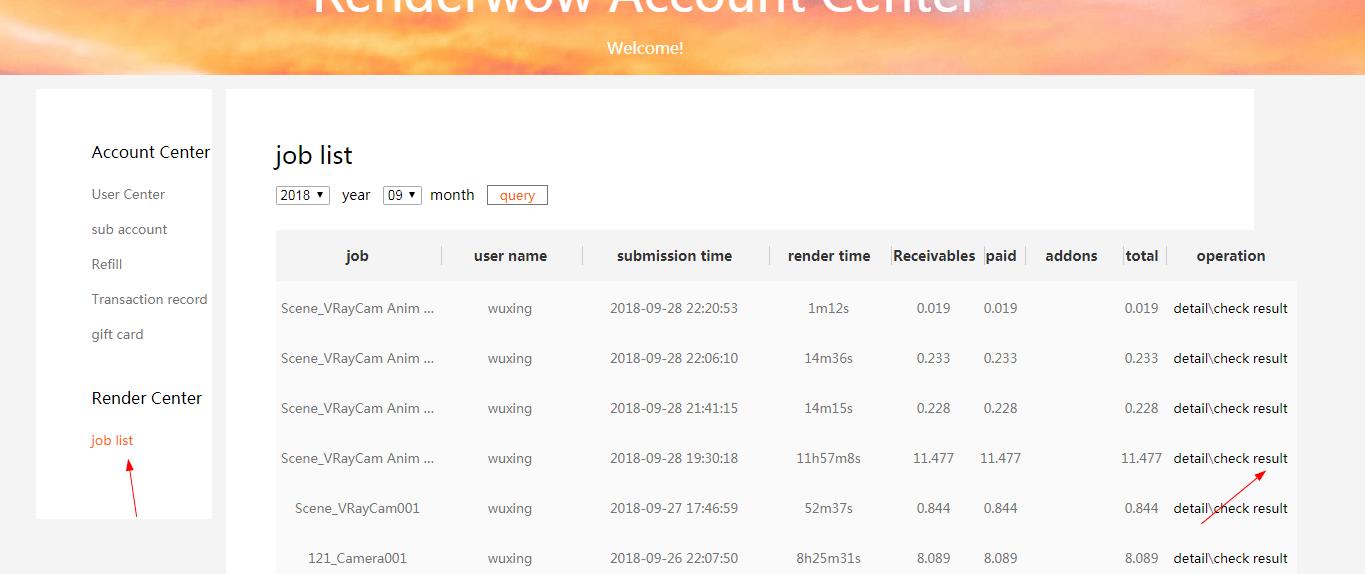
Task: Click the render time column header
Action: pyautogui.click(x=829, y=256)
